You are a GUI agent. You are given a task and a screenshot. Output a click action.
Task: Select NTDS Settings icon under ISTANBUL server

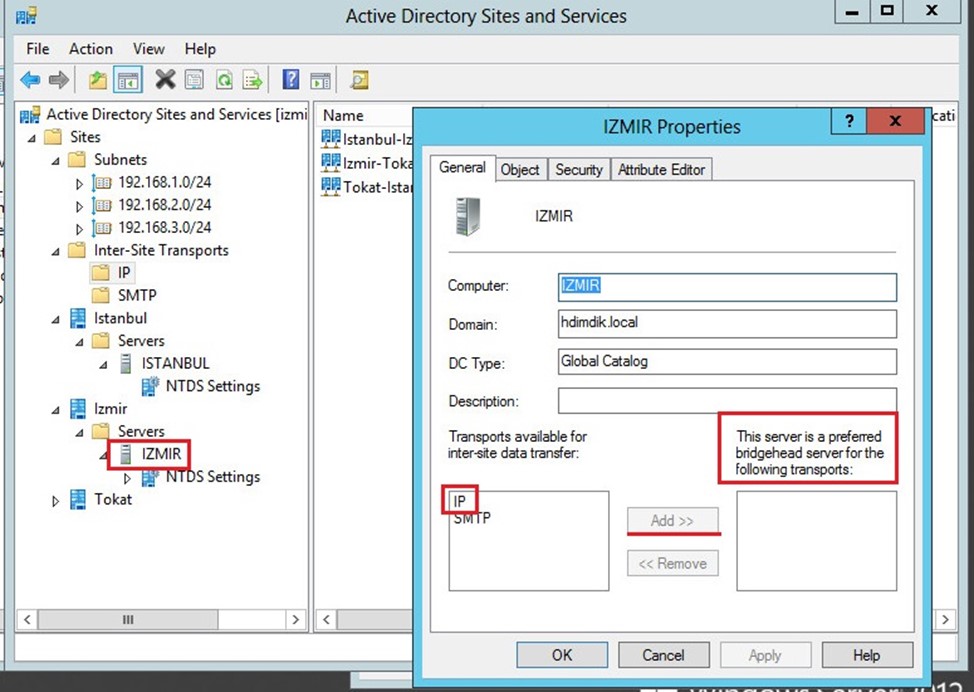150,386
